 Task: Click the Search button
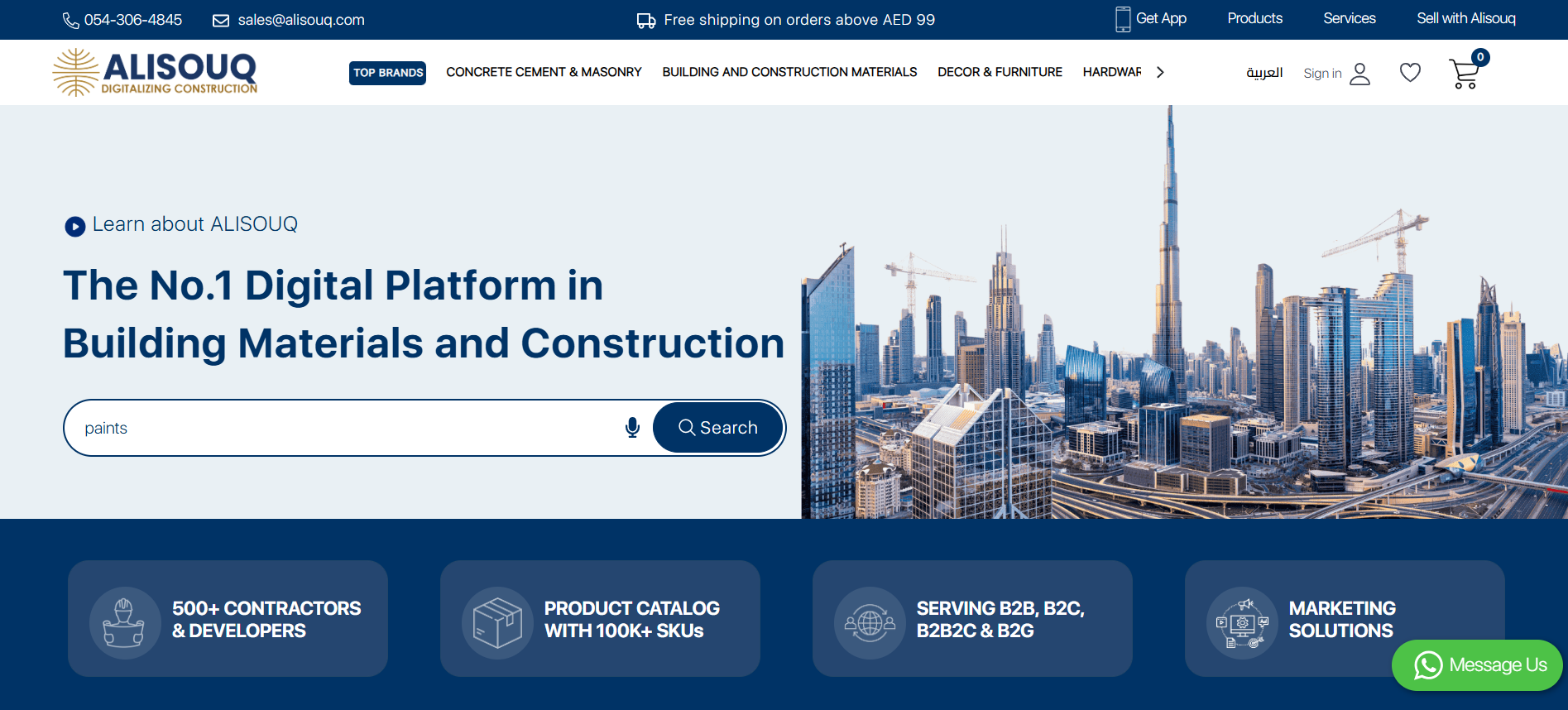click(717, 428)
